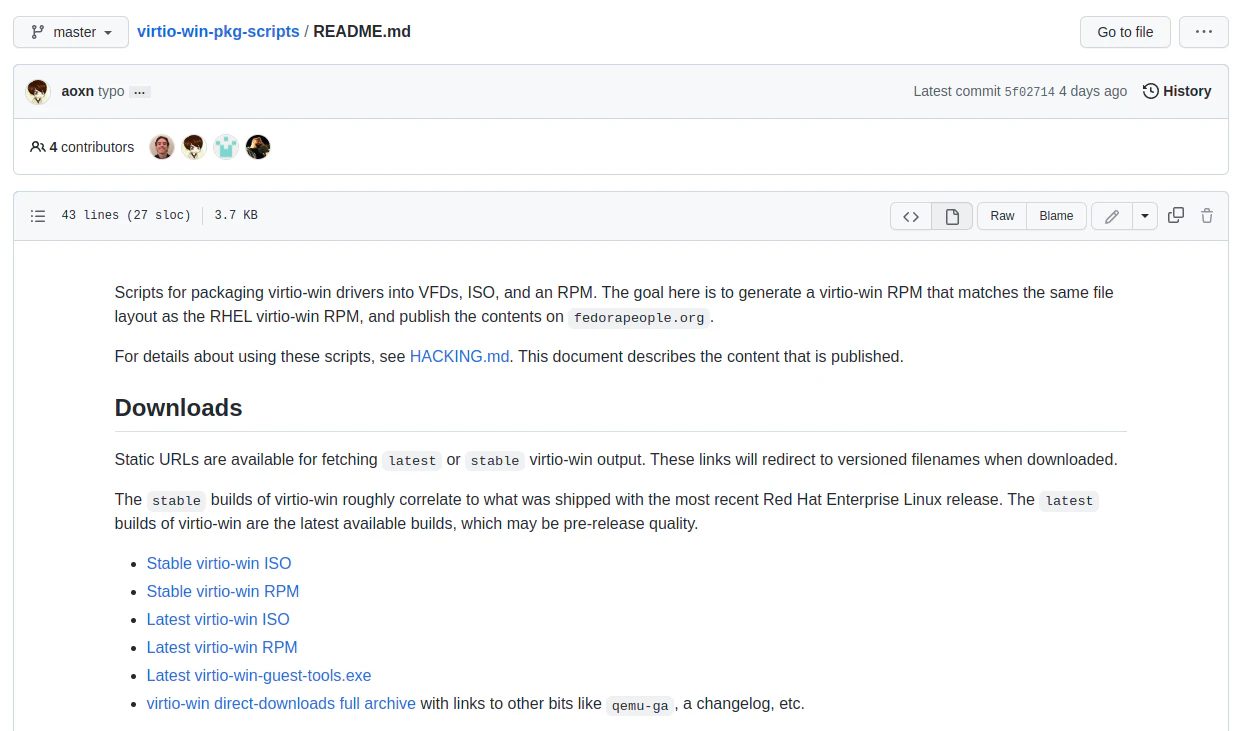Open the virtio-win direct-downloads full archive link
This screenshot has width=1249, height=731.
pos(281,703)
